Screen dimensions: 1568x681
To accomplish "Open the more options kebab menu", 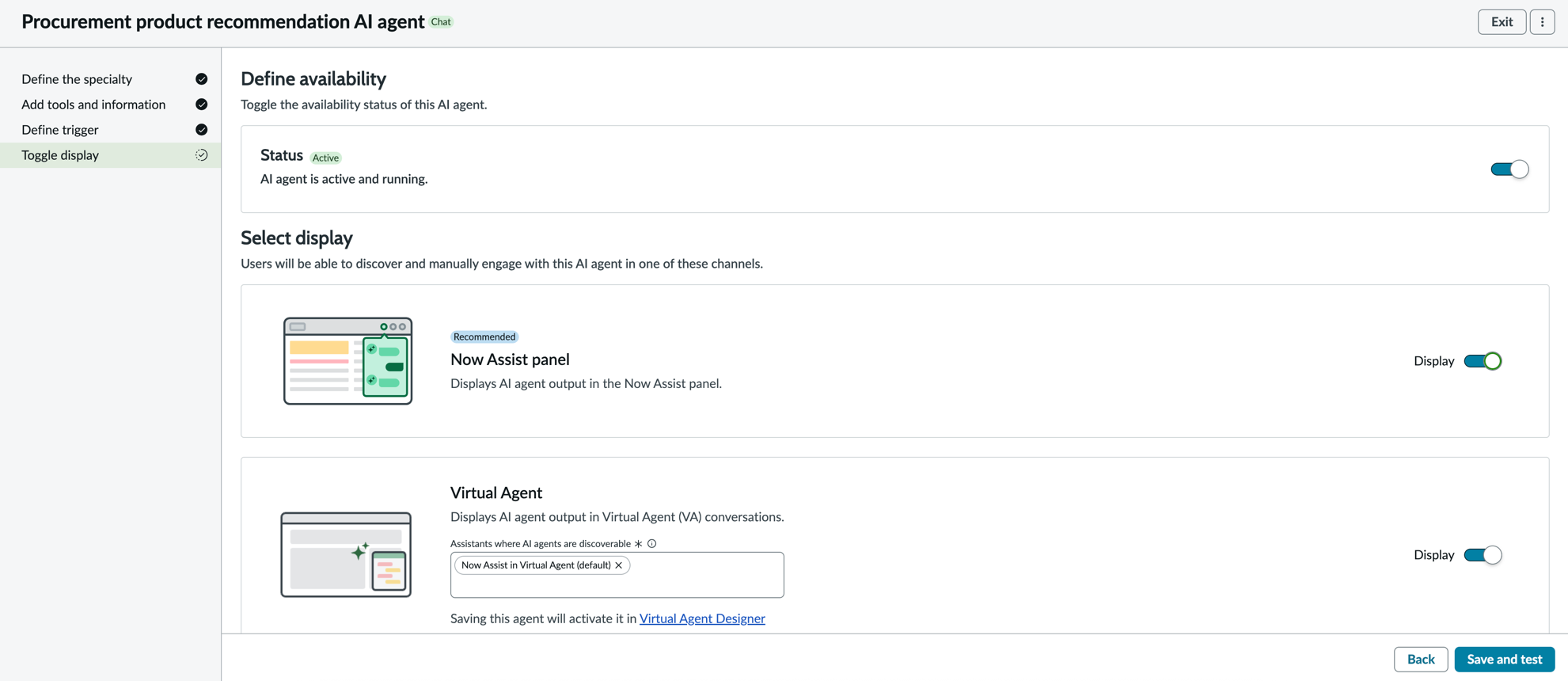I will 1542,22.
